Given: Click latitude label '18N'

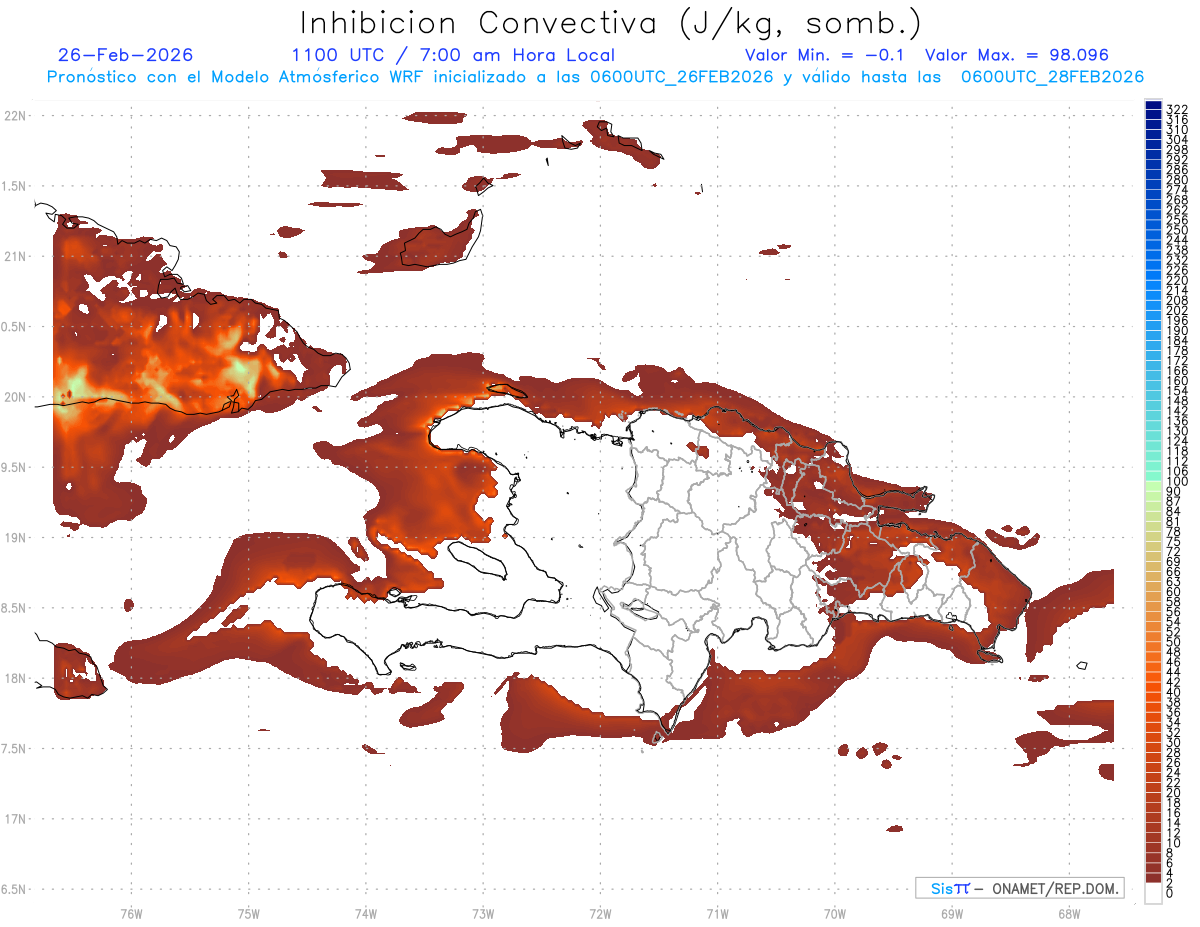Looking at the screenshot, I should point(15,678).
